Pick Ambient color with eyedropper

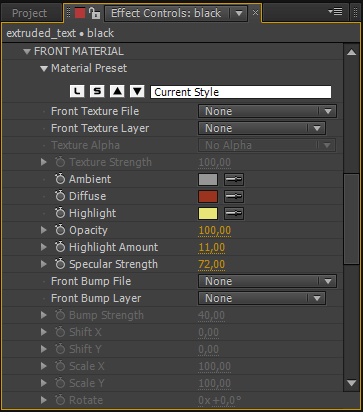[x=234, y=179]
